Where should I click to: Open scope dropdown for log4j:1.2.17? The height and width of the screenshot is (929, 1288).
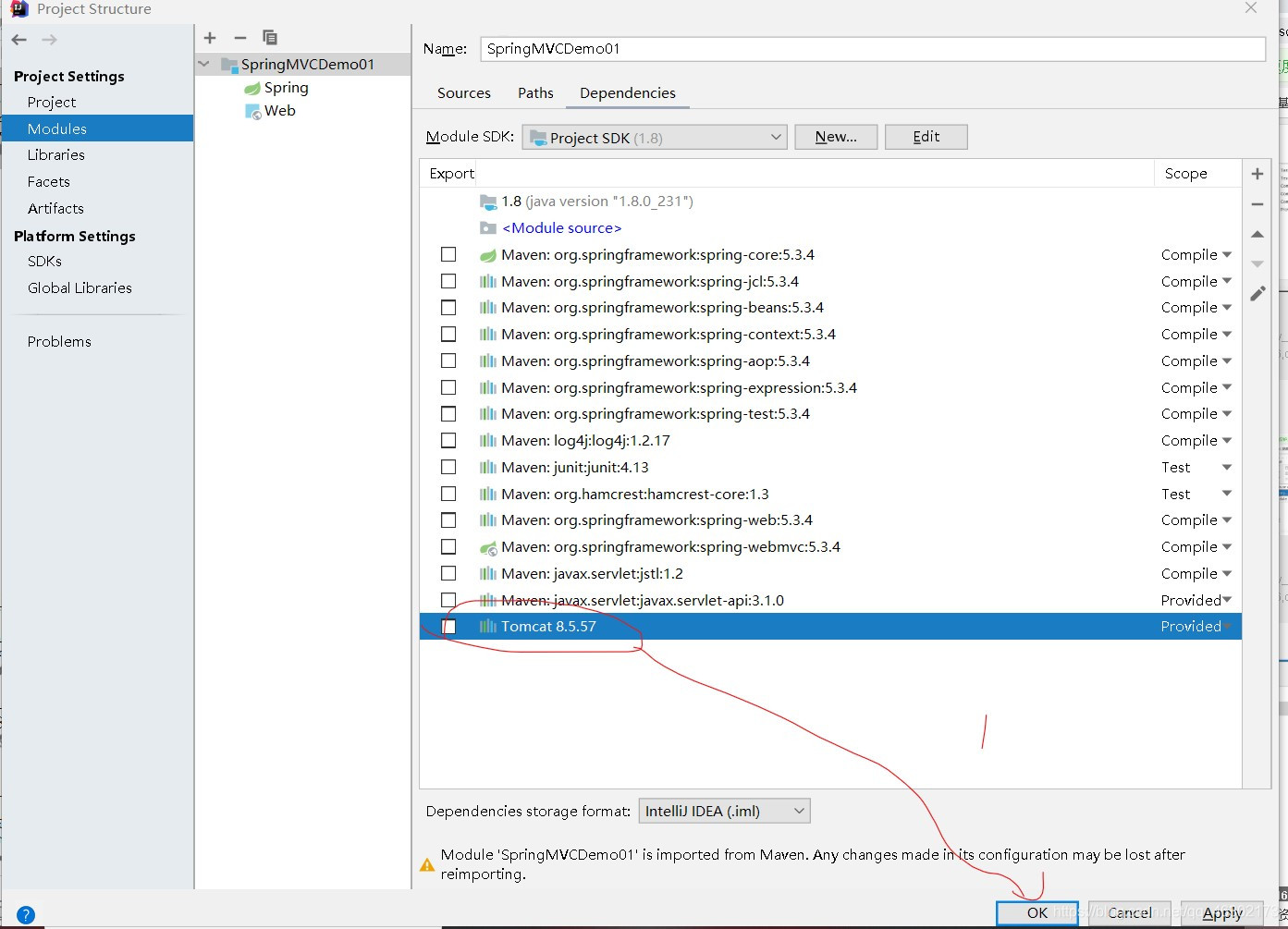pyautogui.click(x=1196, y=441)
